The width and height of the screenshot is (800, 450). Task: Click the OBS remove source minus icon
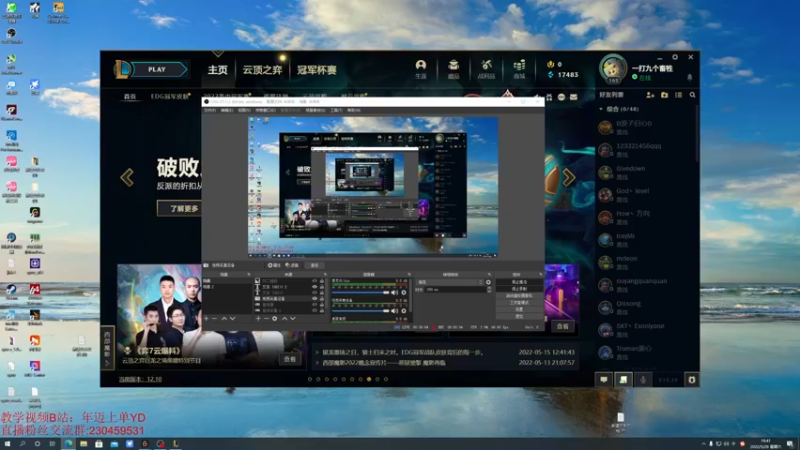click(266, 318)
